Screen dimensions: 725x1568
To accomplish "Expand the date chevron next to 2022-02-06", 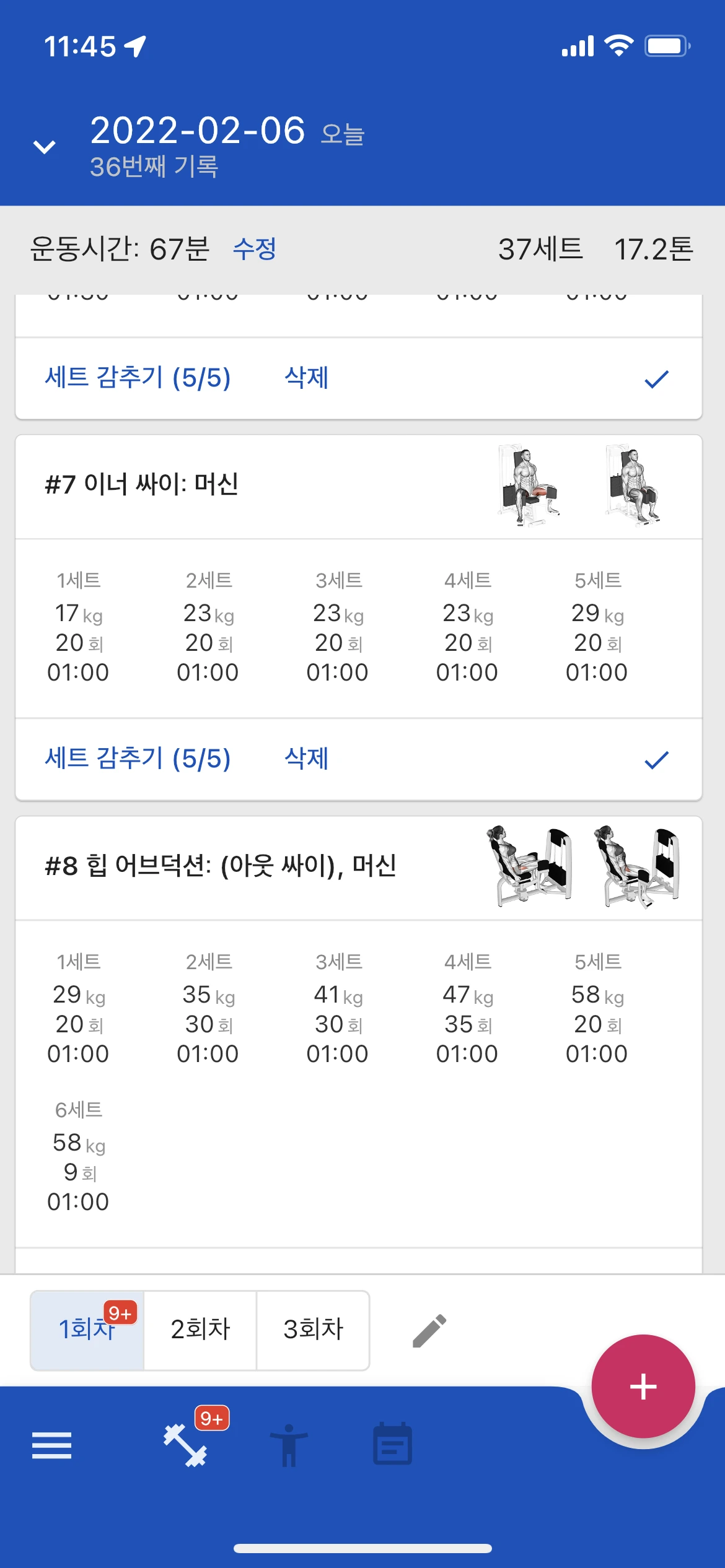I will (x=44, y=147).
